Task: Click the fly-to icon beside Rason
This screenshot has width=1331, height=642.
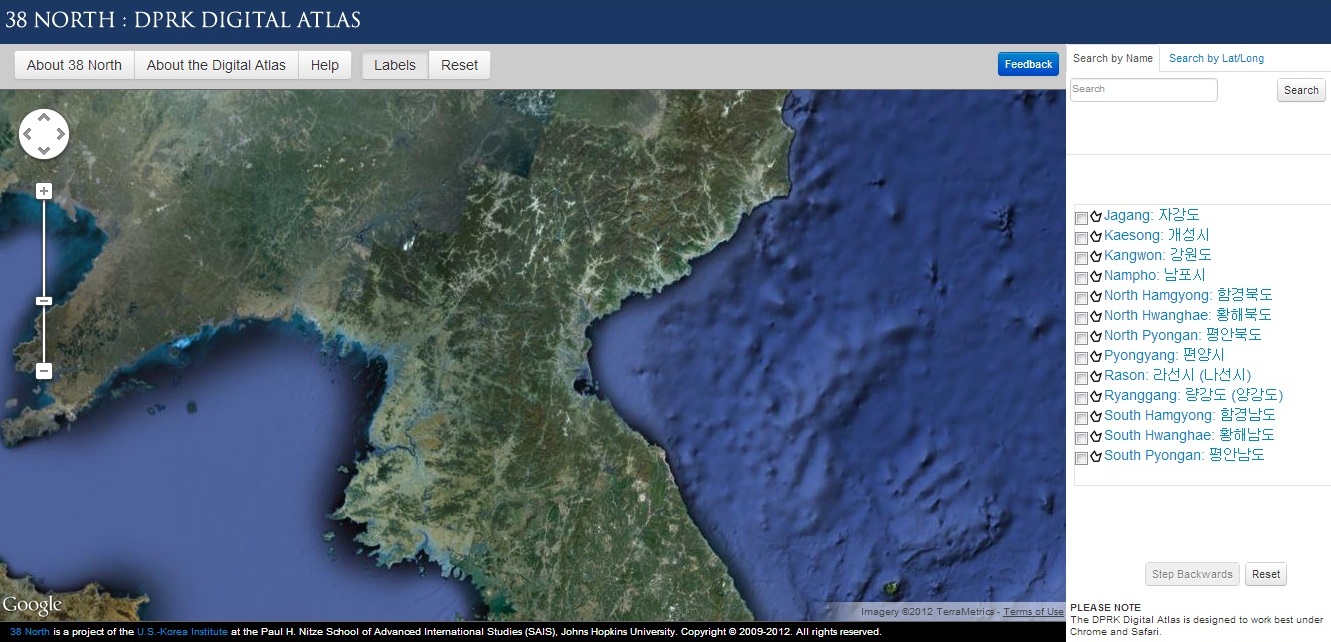Action: [x=1095, y=377]
